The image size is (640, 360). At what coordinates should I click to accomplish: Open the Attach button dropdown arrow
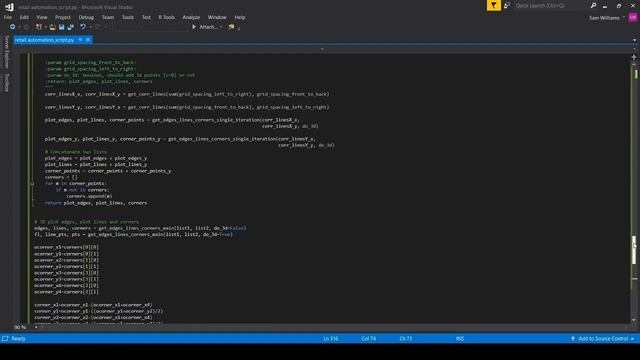(221, 27)
